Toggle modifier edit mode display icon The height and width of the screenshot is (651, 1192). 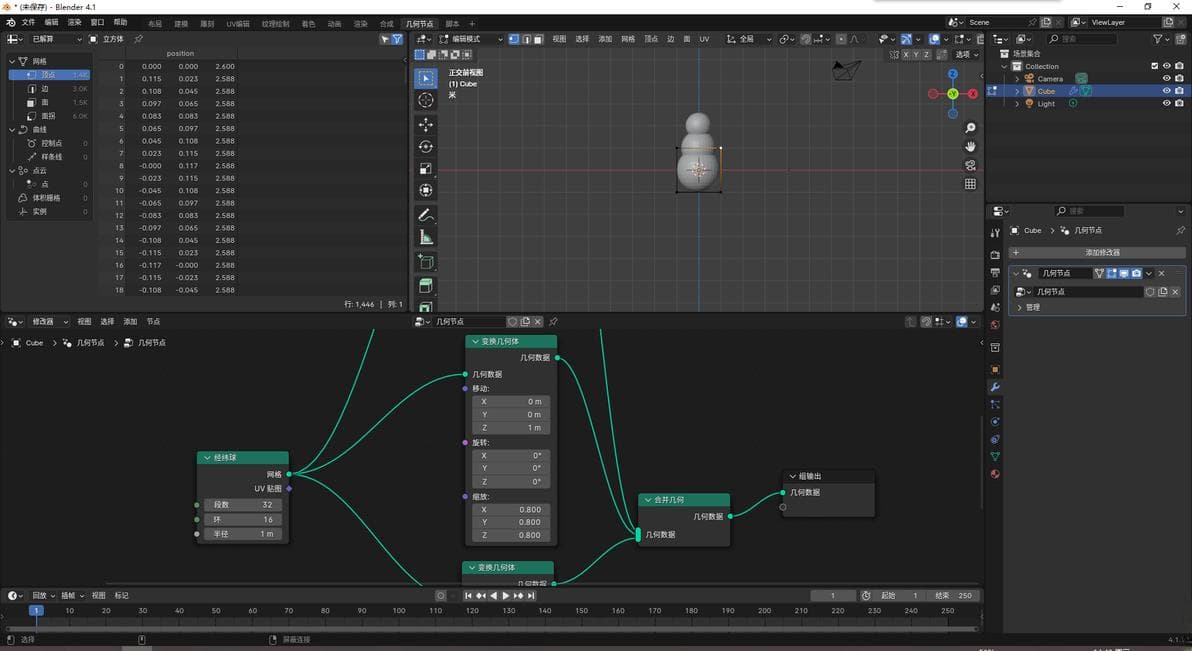1111,273
